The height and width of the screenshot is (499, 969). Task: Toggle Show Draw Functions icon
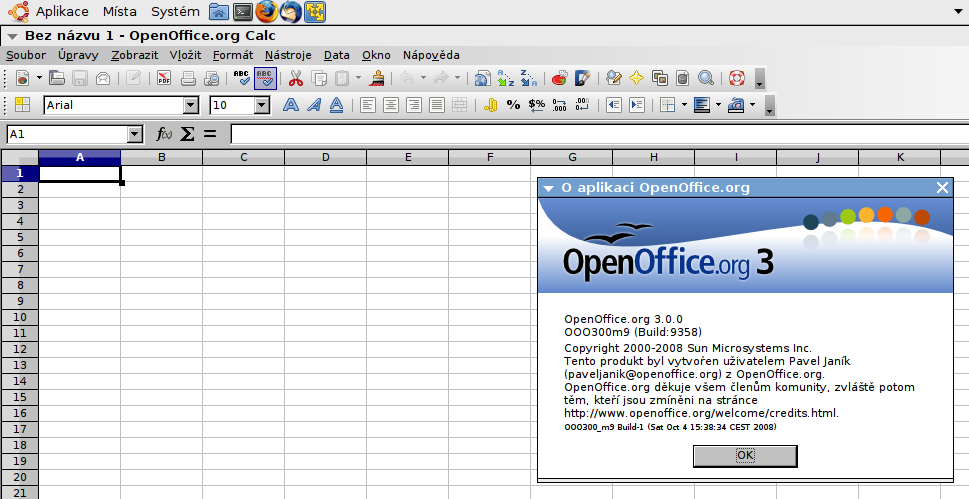click(582, 79)
